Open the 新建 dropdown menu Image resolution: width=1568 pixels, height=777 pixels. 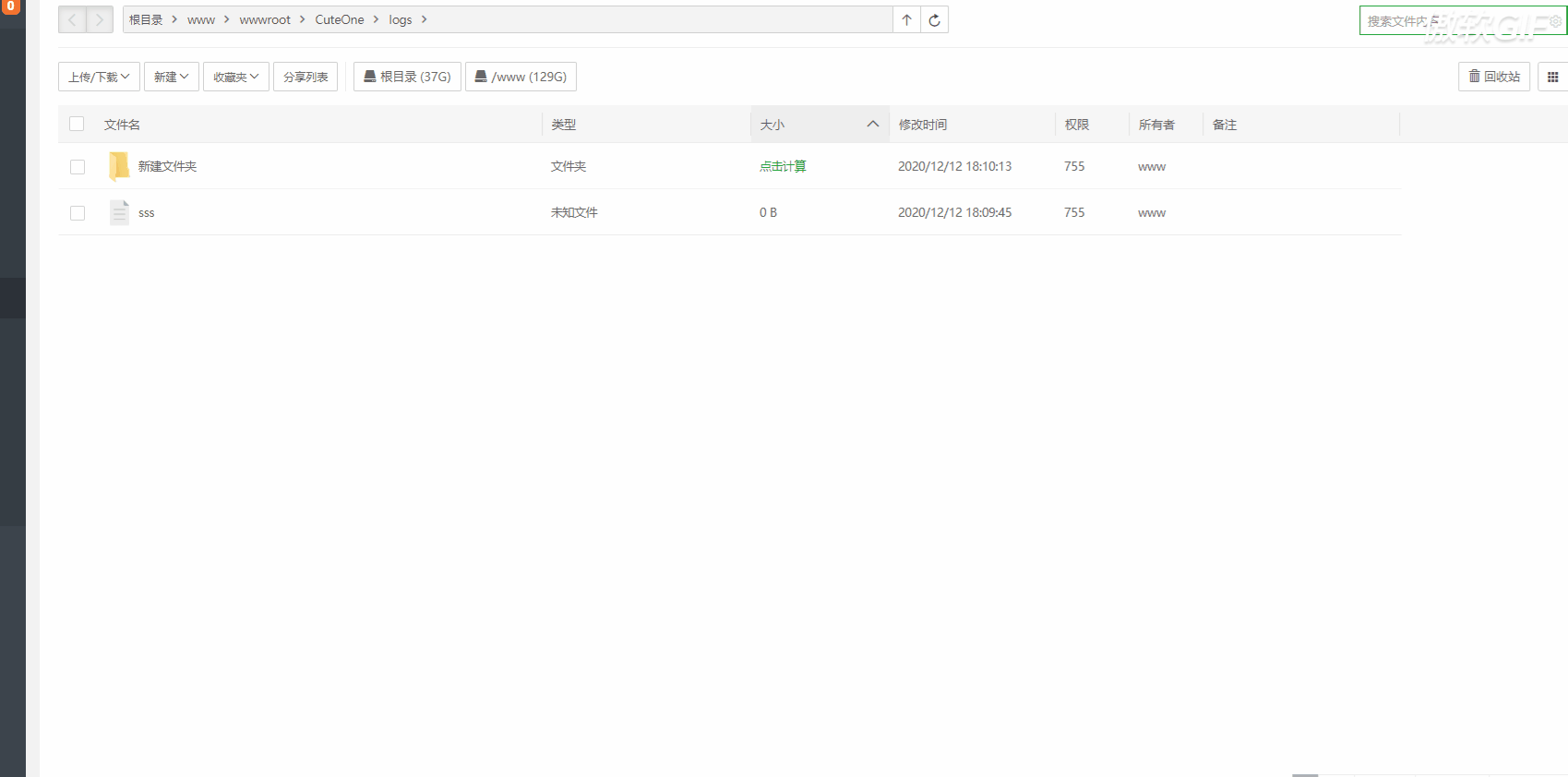171,77
